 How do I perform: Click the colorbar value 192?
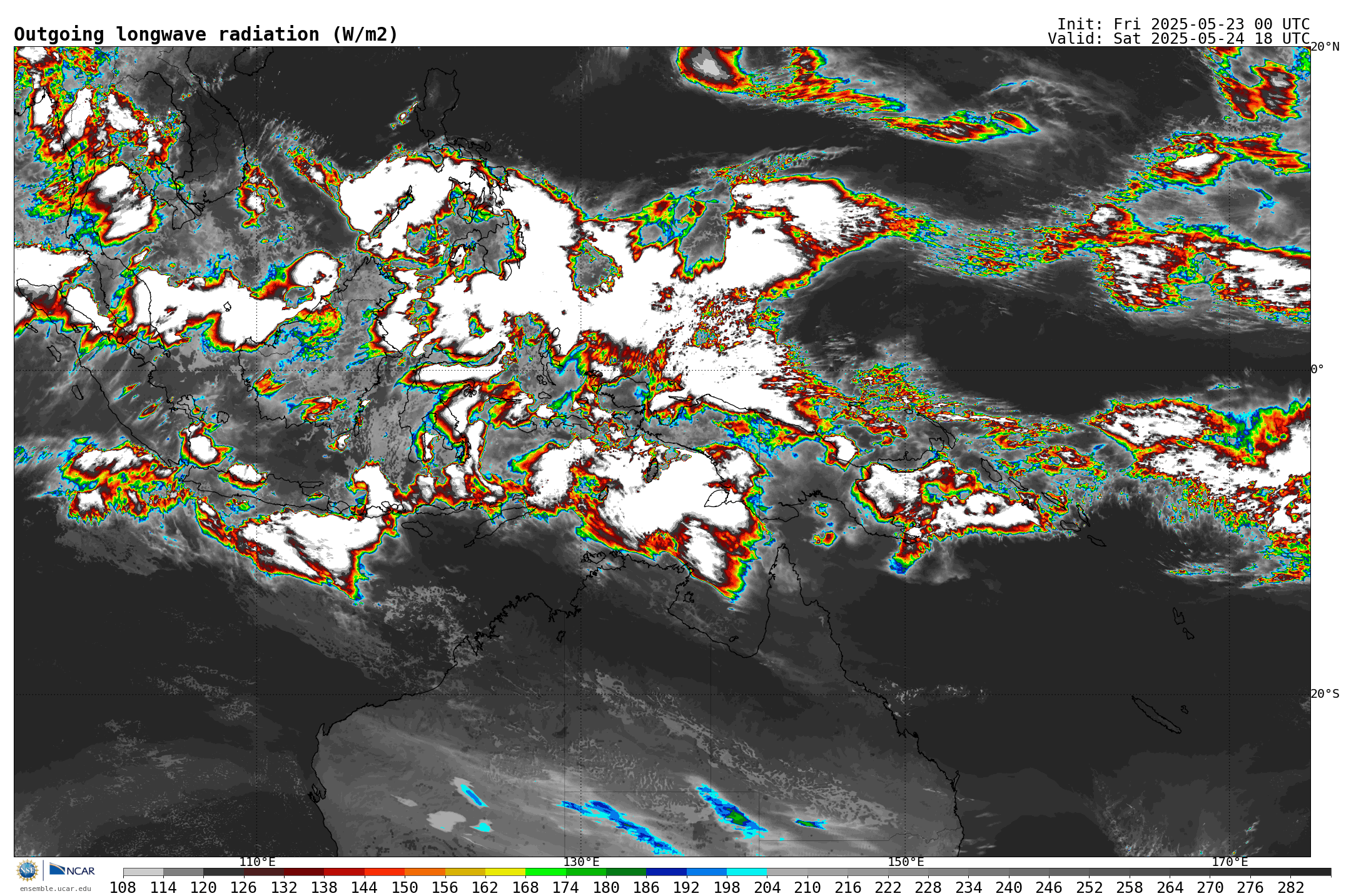click(x=686, y=887)
